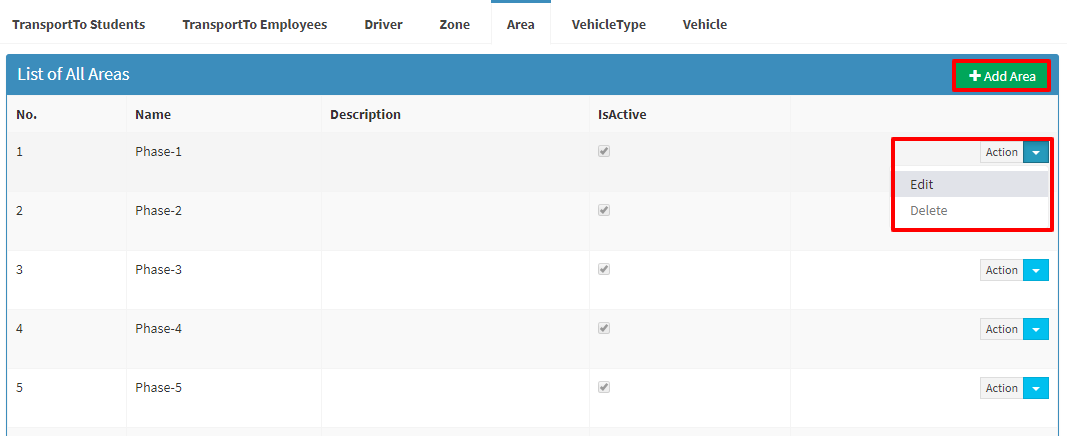1067x436 pixels.
Task: Go to the Vehicle tab
Action: (705, 24)
